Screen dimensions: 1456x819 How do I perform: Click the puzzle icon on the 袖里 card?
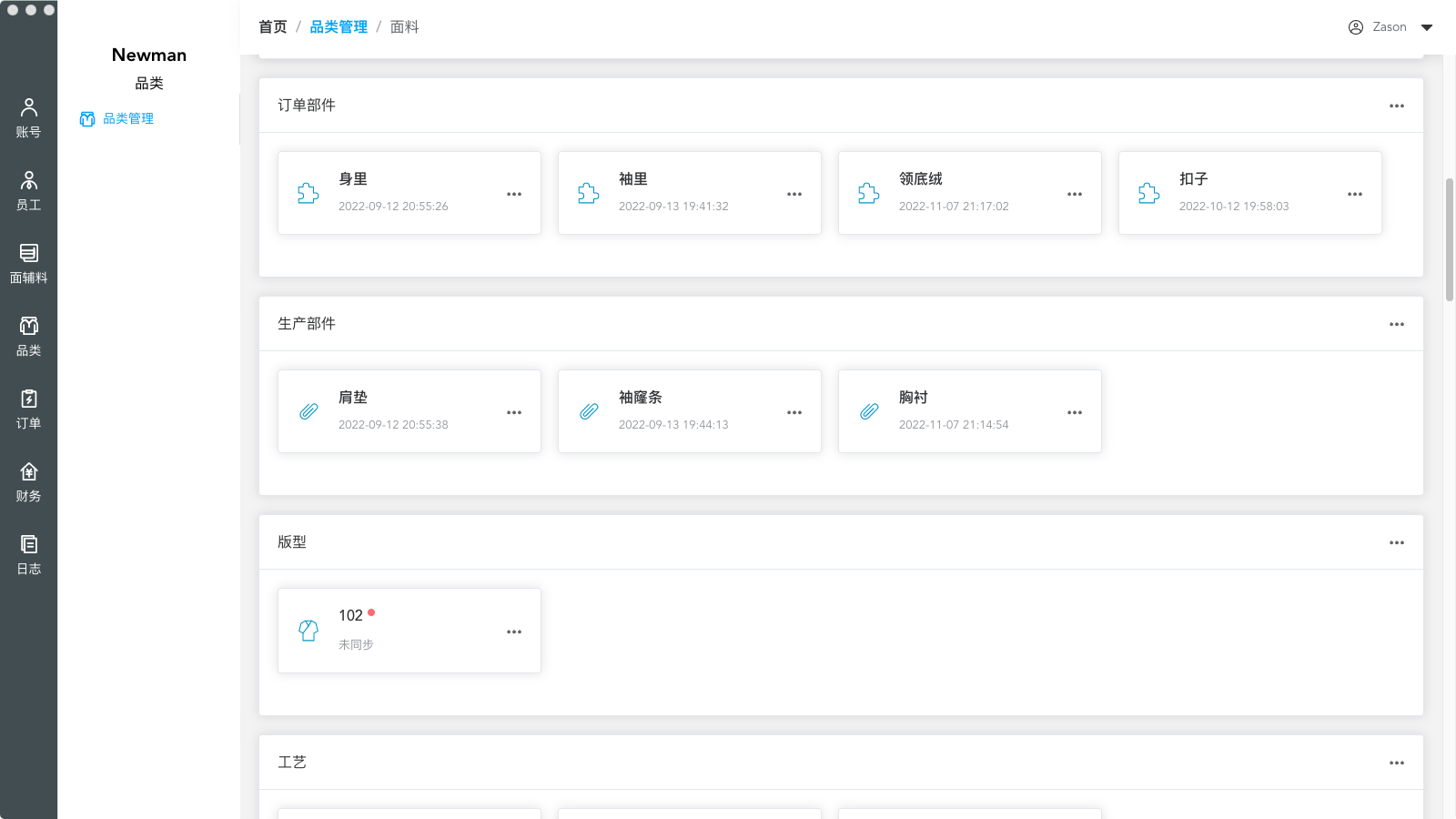coord(589,193)
